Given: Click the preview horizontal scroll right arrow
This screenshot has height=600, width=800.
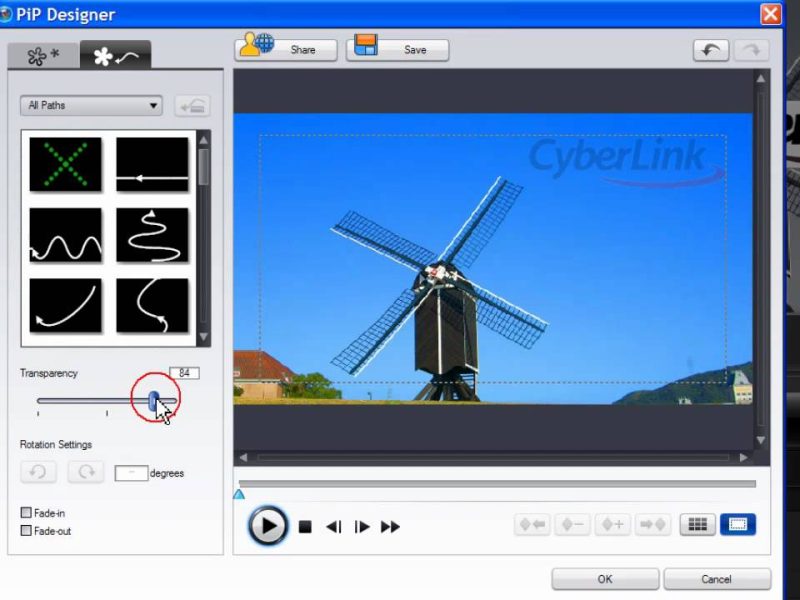Looking at the screenshot, I should [744, 458].
